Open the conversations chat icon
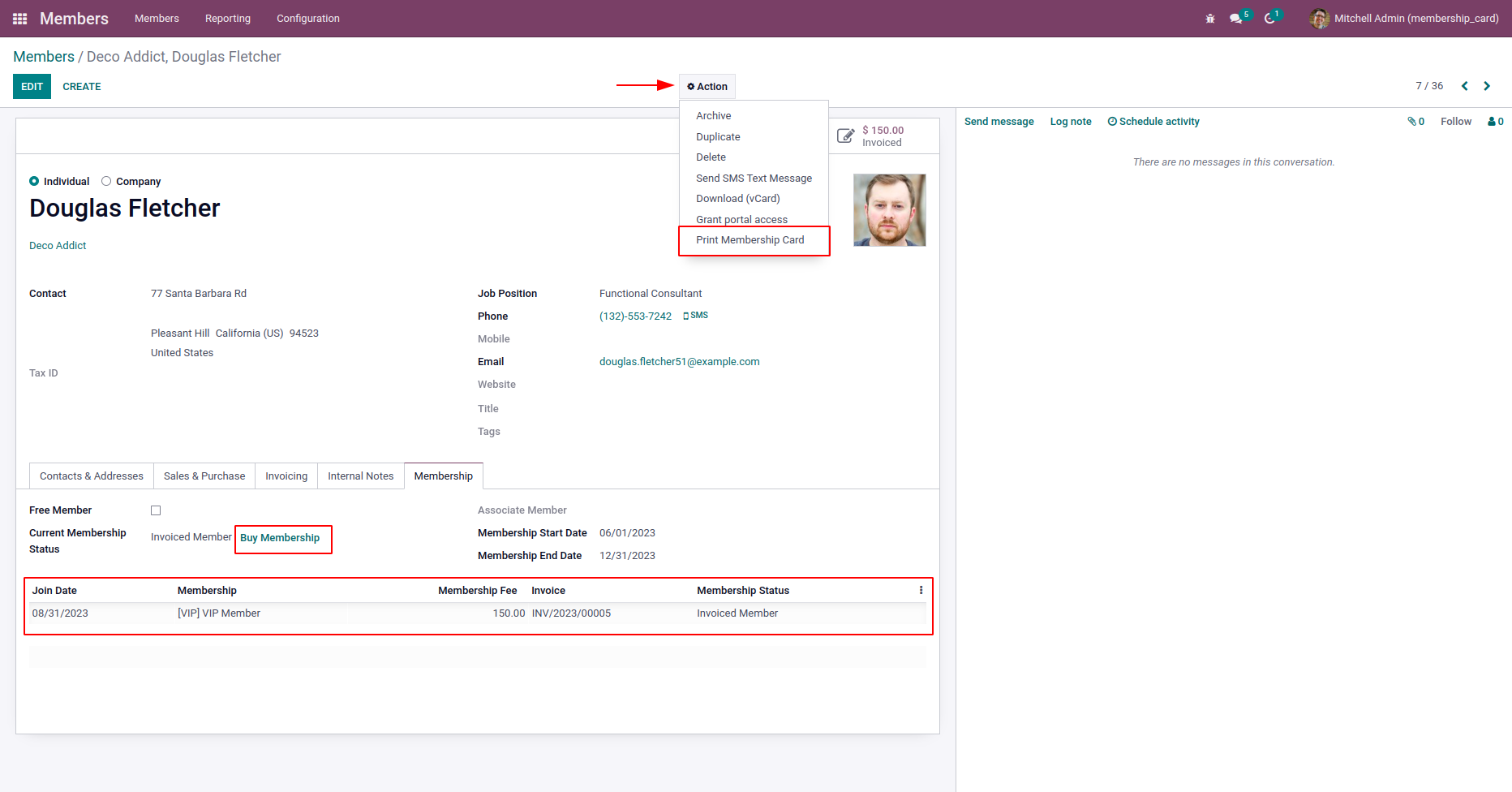This screenshot has height=792, width=1512. pos(1235,19)
